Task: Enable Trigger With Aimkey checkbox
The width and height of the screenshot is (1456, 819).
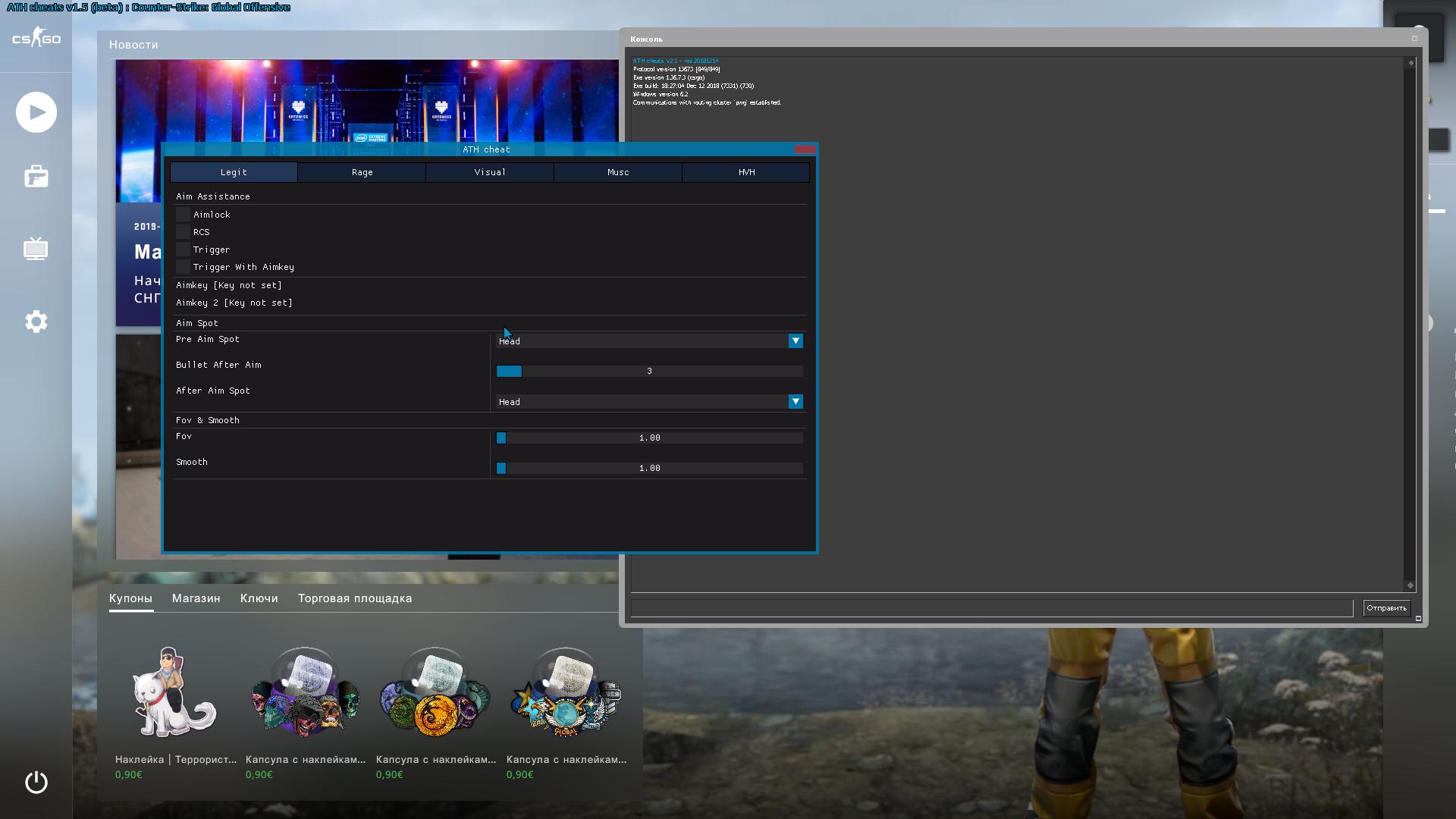Action: click(183, 267)
